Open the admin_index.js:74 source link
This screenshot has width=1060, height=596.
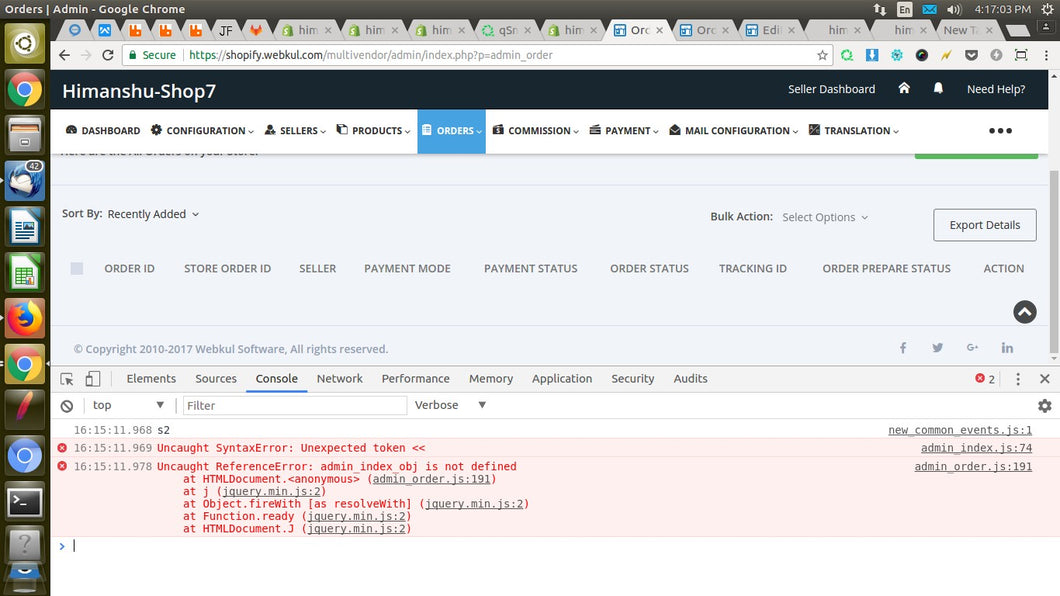[x=976, y=448]
